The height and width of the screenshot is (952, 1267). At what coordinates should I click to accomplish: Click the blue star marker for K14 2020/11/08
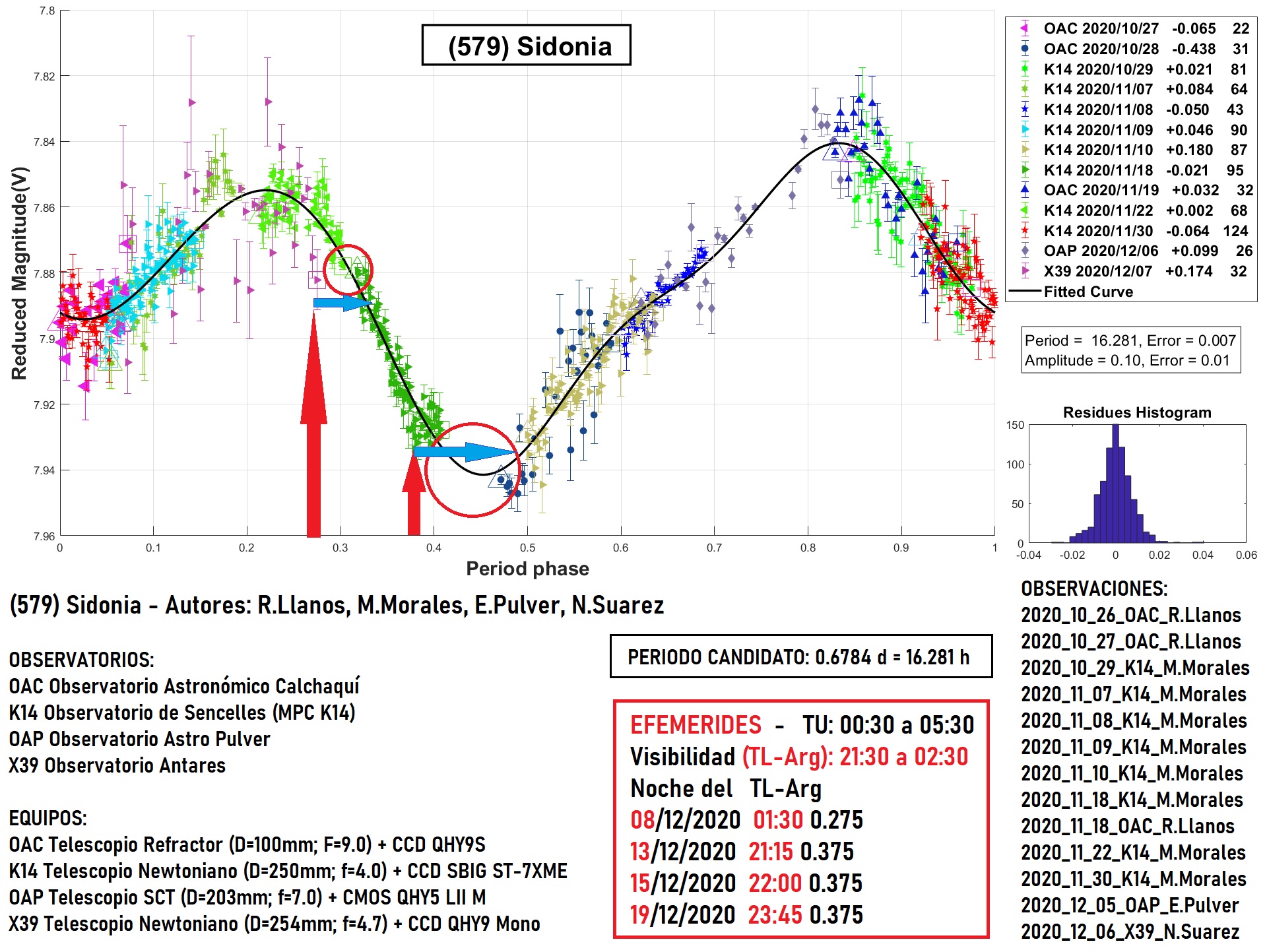[1024, 110]
